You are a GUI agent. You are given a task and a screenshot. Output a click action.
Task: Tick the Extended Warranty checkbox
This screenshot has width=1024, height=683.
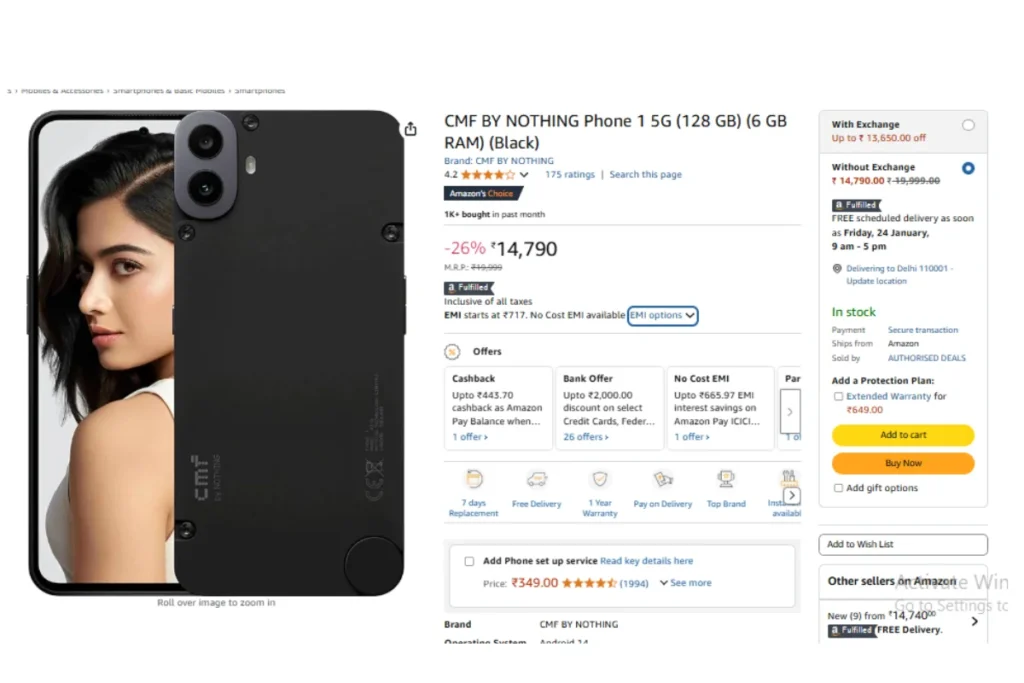[x=838, y=396]
